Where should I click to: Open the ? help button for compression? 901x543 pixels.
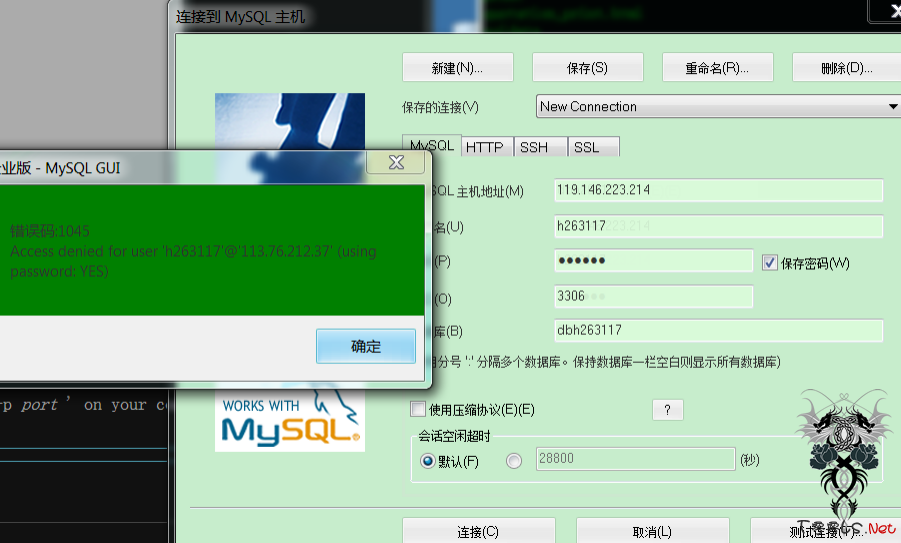[x=668, y=410]
